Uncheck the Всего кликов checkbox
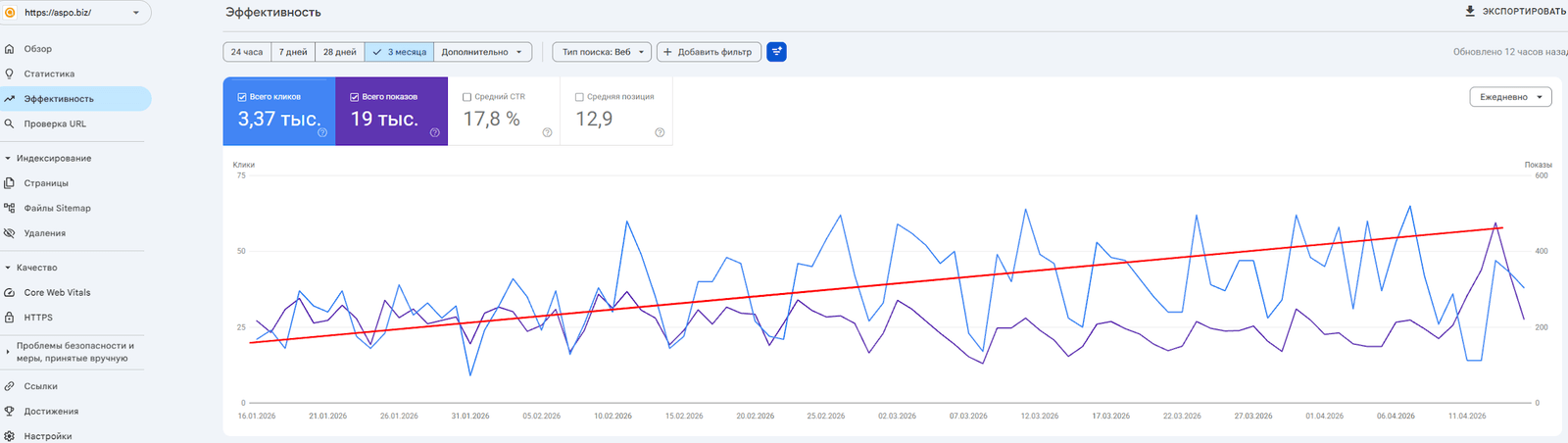 pyautogui.click(x=242, y=97)
